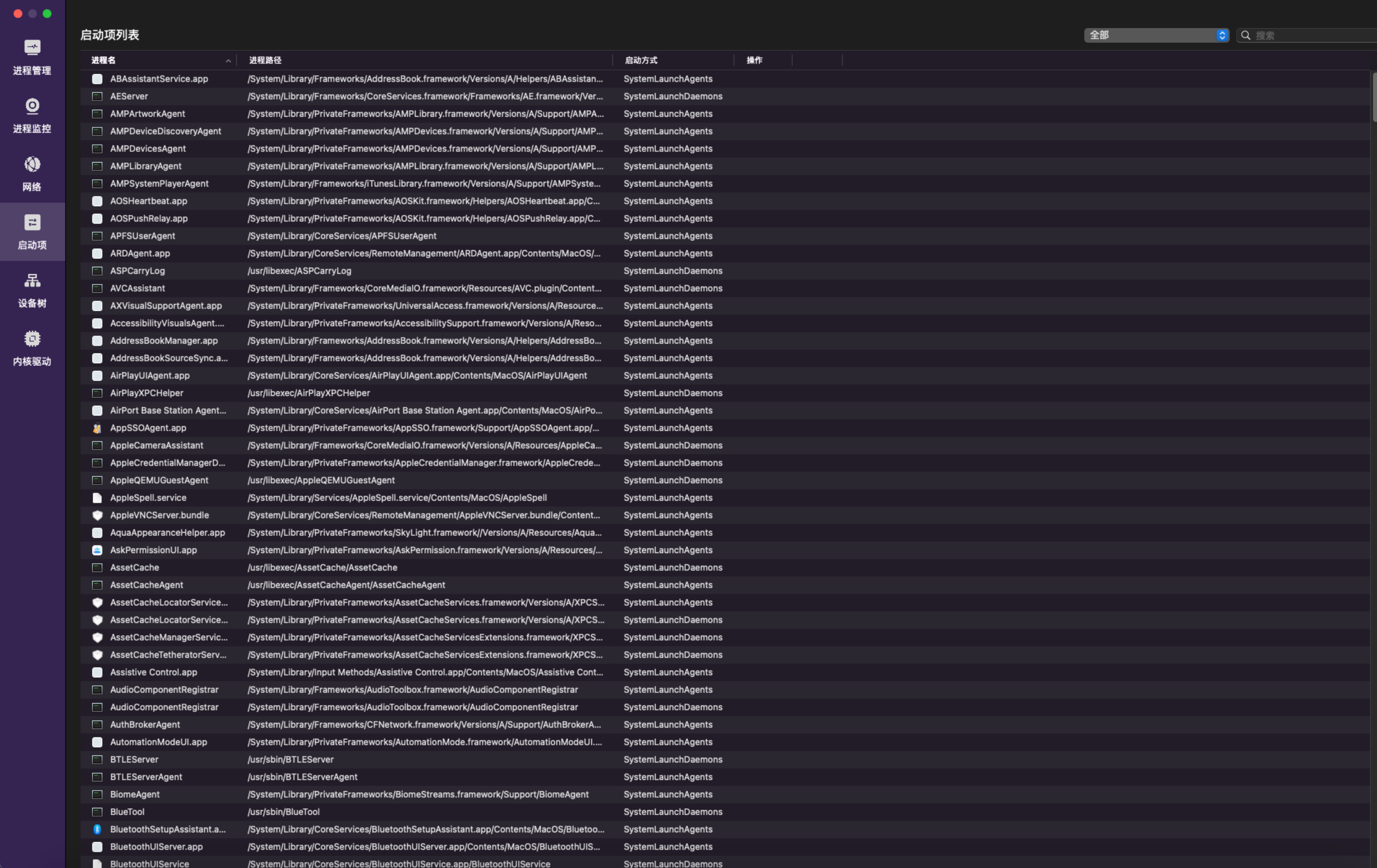Open the 进程管理 sidebar section

click(32, 57)
